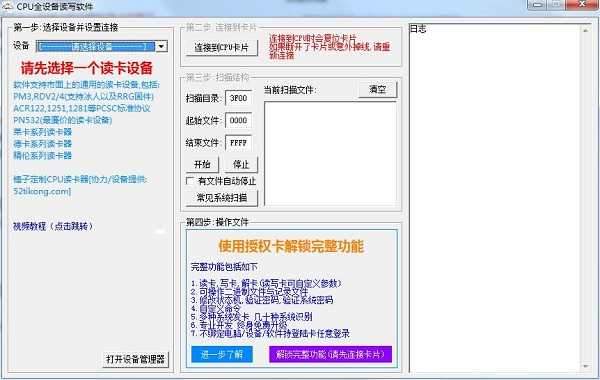Click the log scrollbar down arrow
The image size is (600, 380).
click(586, 367)
